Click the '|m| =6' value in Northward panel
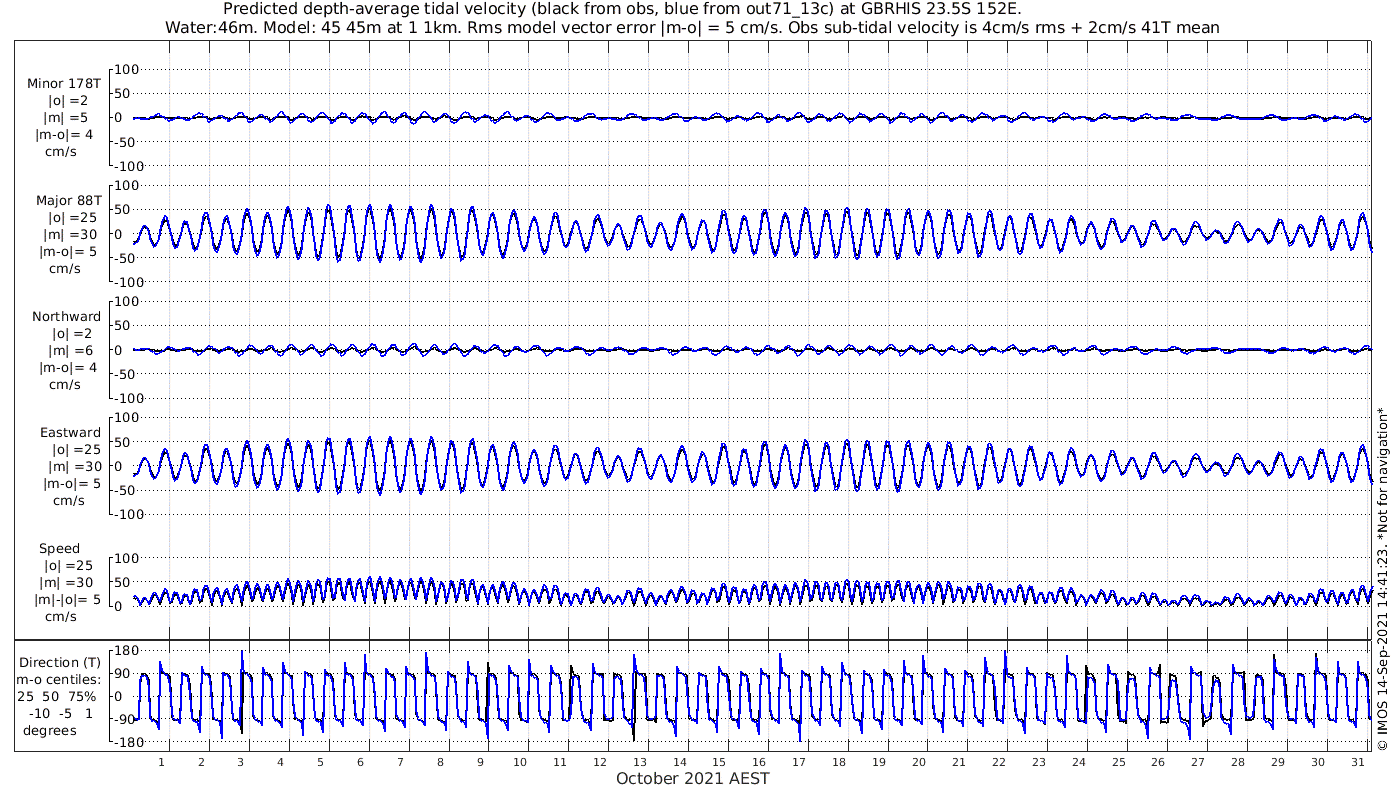The height and width of the screenshot is (800, 1400). 75,351
